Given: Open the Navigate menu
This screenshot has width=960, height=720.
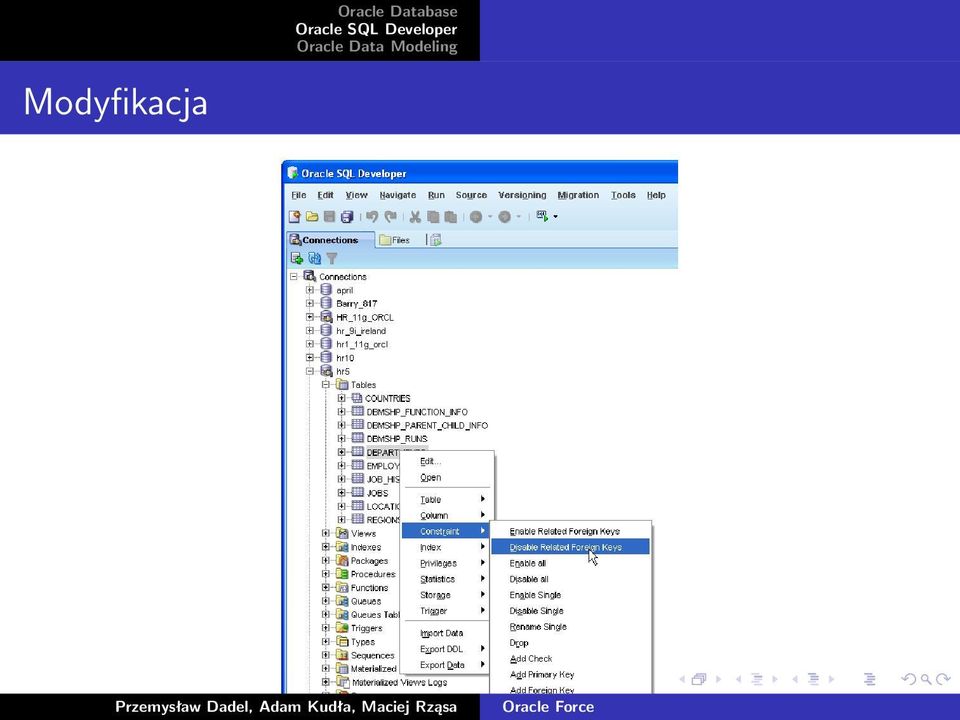Looking at the screenshot, I should [x=397, y=195].
